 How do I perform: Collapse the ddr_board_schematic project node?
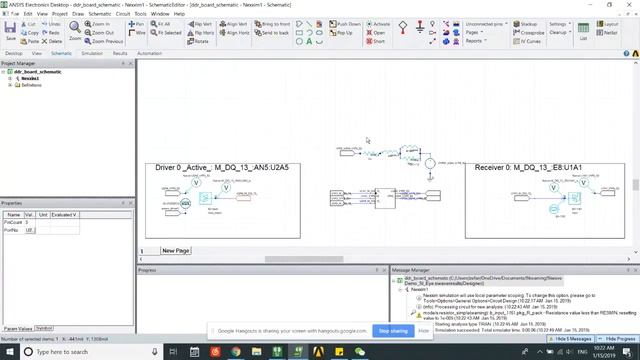coord(3,72)
